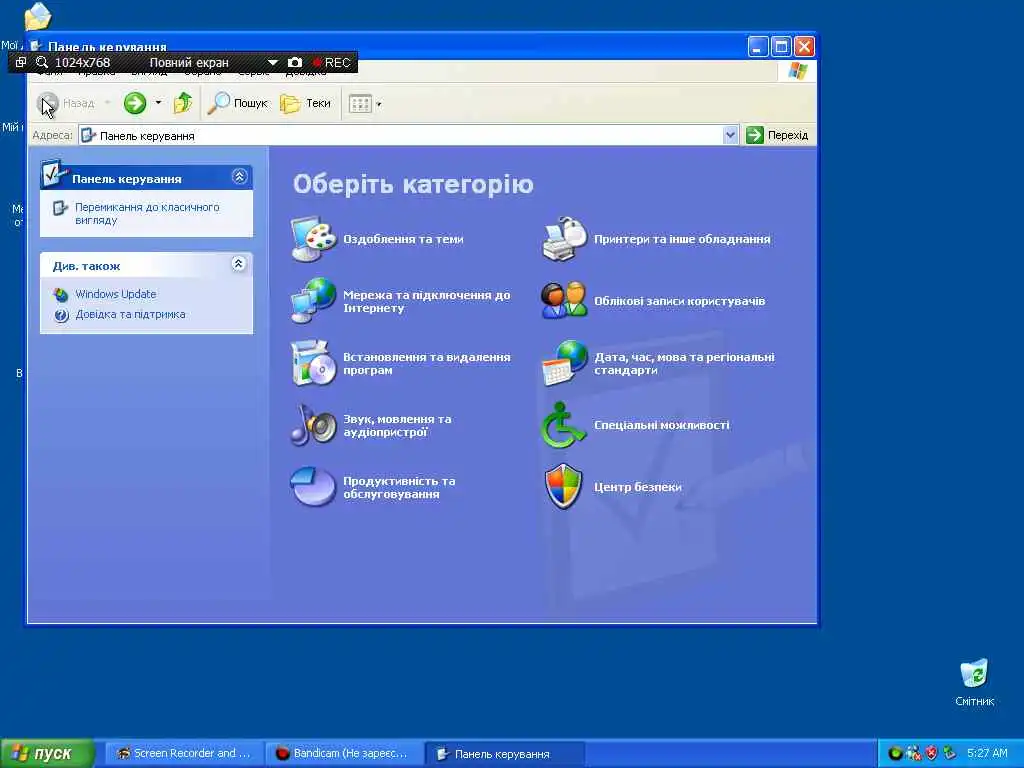
Task: Open the Network and Internet connections globe icon
Action: (x=313, y=300)
